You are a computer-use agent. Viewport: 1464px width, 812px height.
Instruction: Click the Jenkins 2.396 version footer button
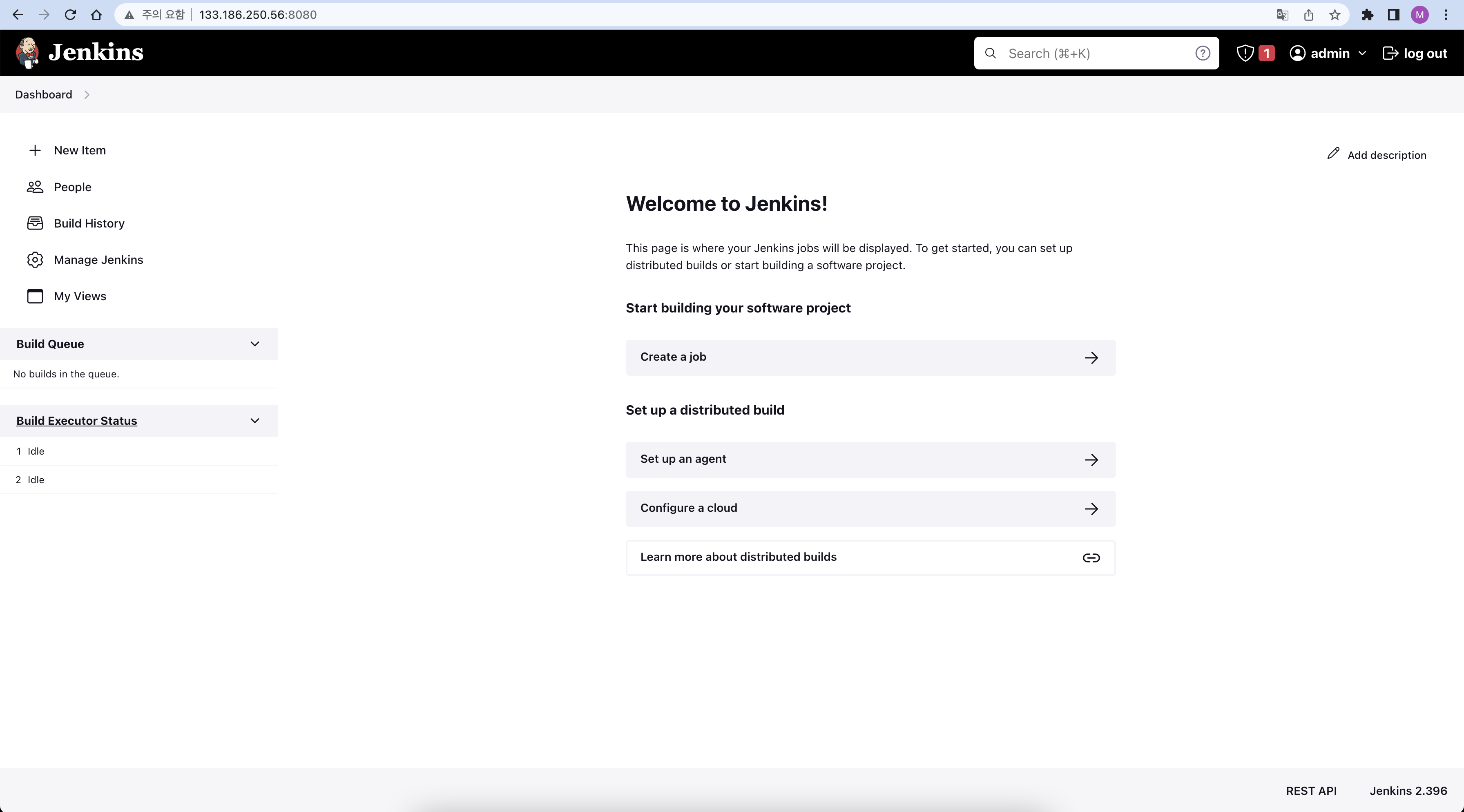coord(1408,790)
